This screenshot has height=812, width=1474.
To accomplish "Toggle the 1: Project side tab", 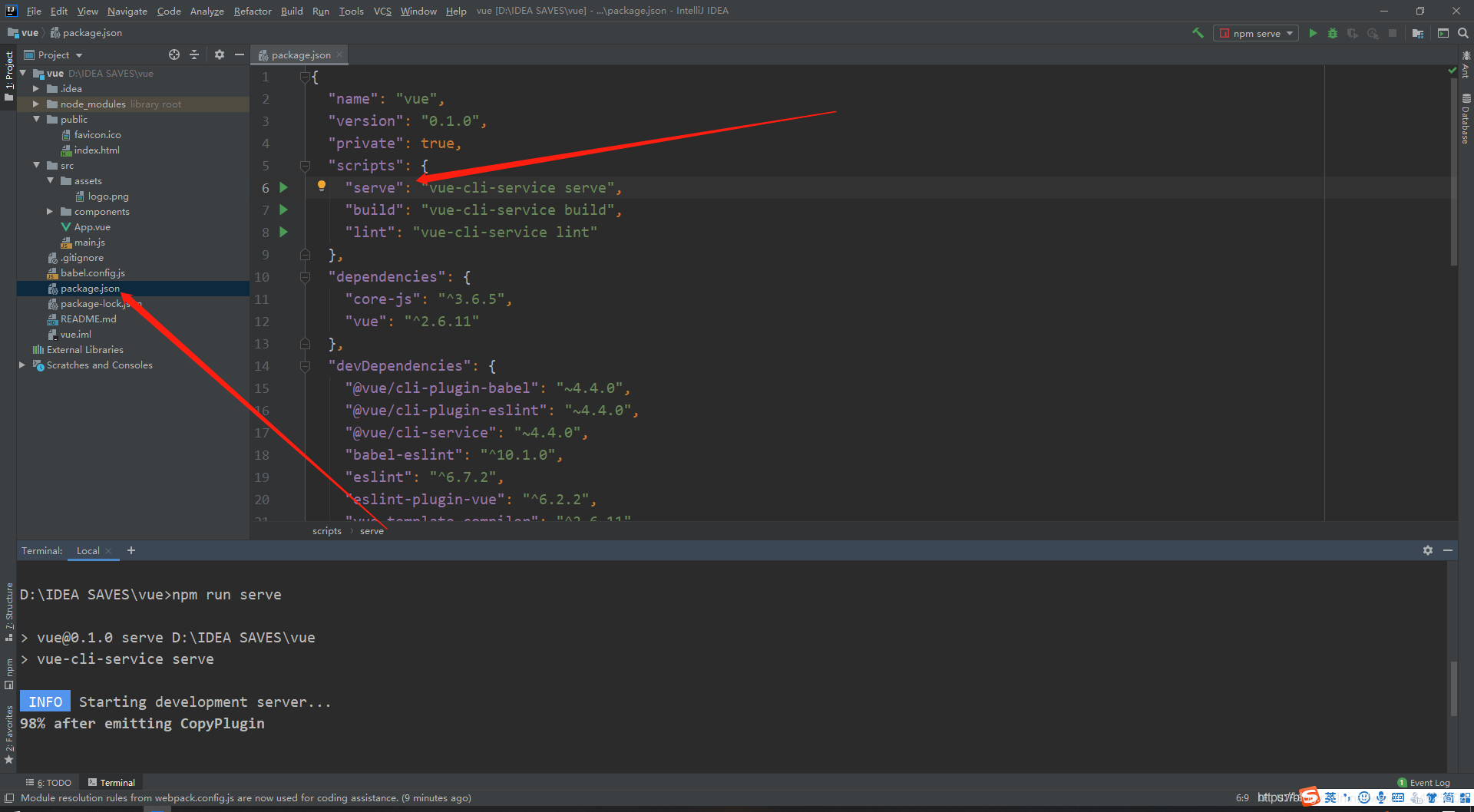I will point(8,75).
